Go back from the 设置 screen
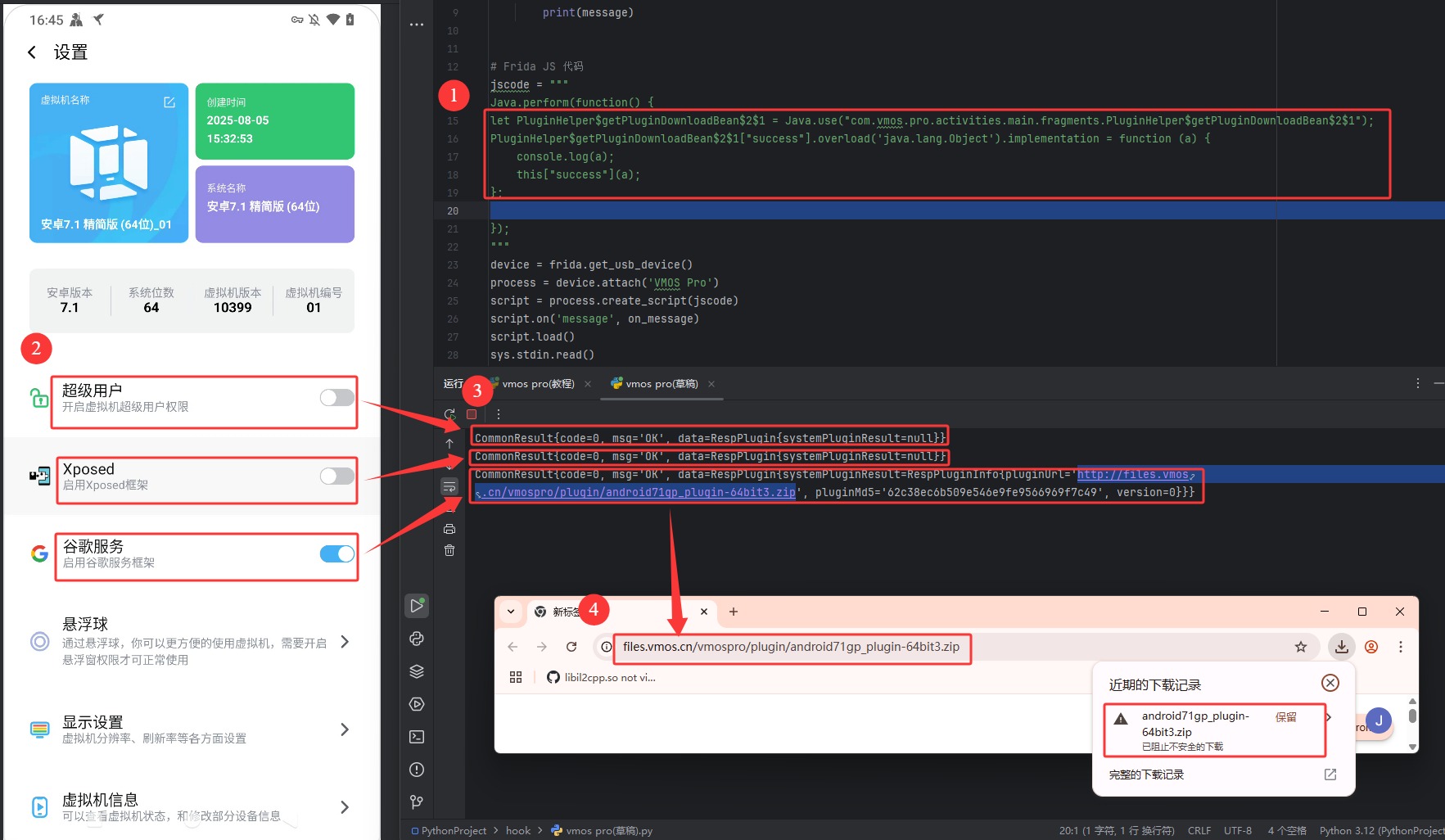The image size is (1445, 840). click(x=32, y=52)
